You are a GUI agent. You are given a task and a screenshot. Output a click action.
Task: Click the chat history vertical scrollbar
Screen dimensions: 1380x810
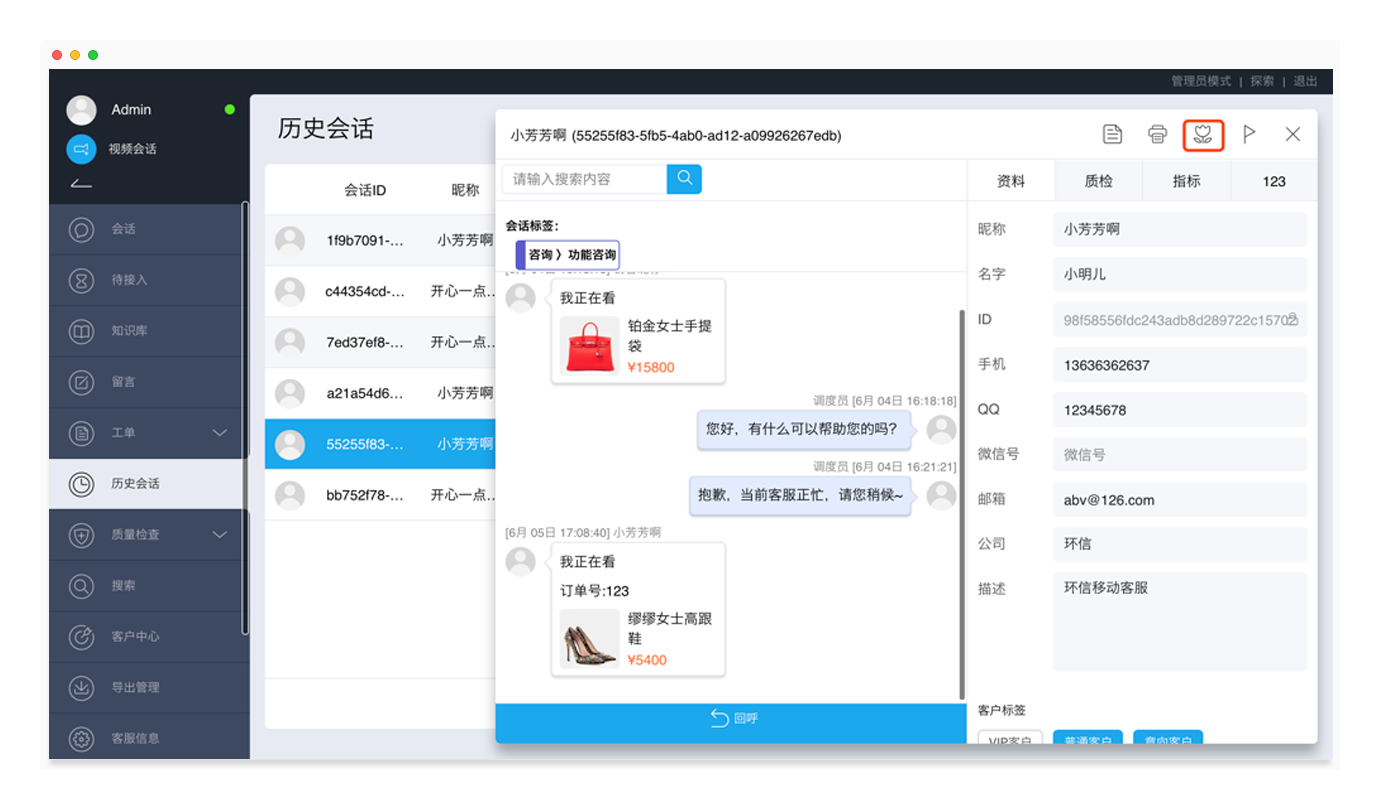[961, 500]
